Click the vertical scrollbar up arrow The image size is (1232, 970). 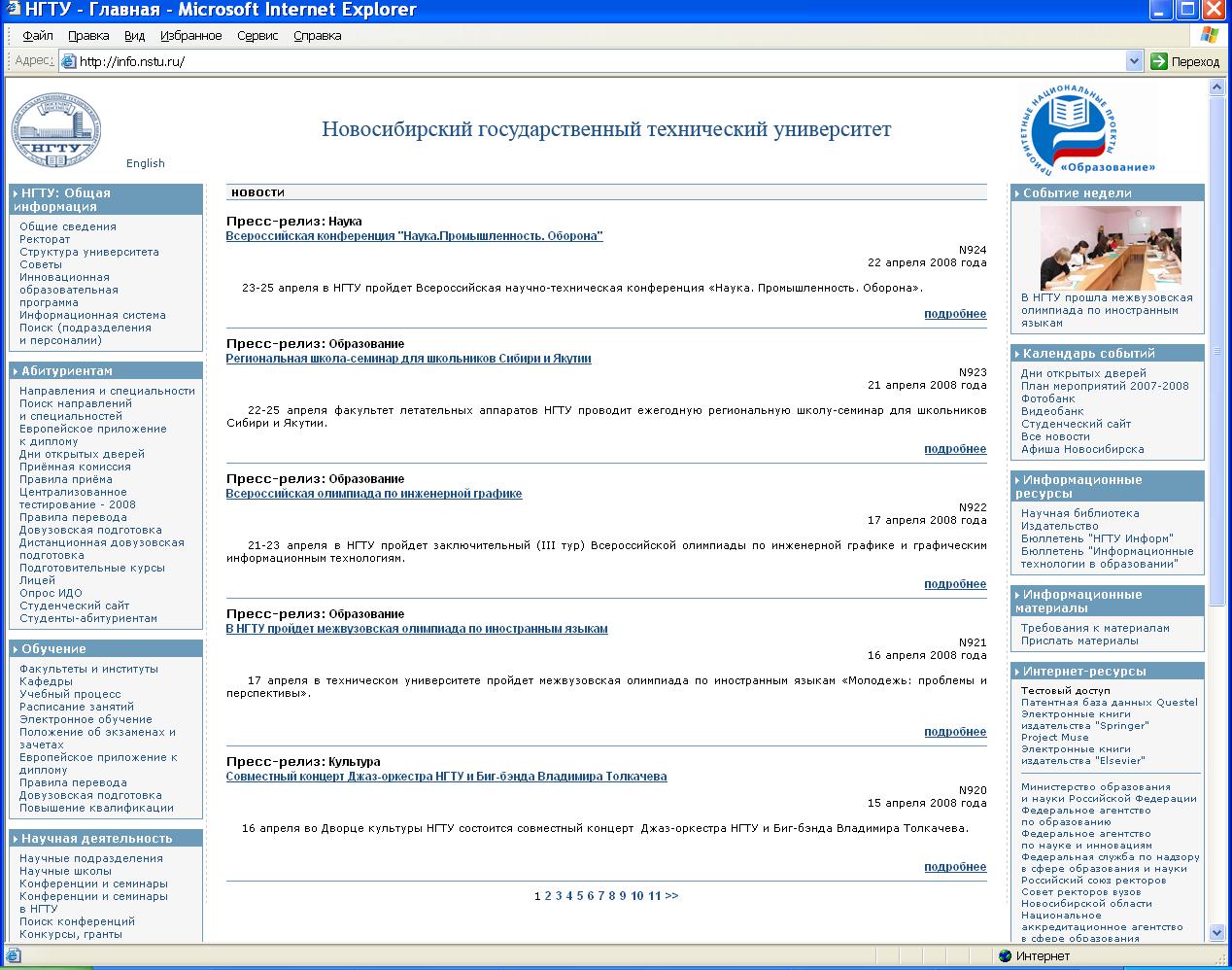click(x=1216, y=87)
